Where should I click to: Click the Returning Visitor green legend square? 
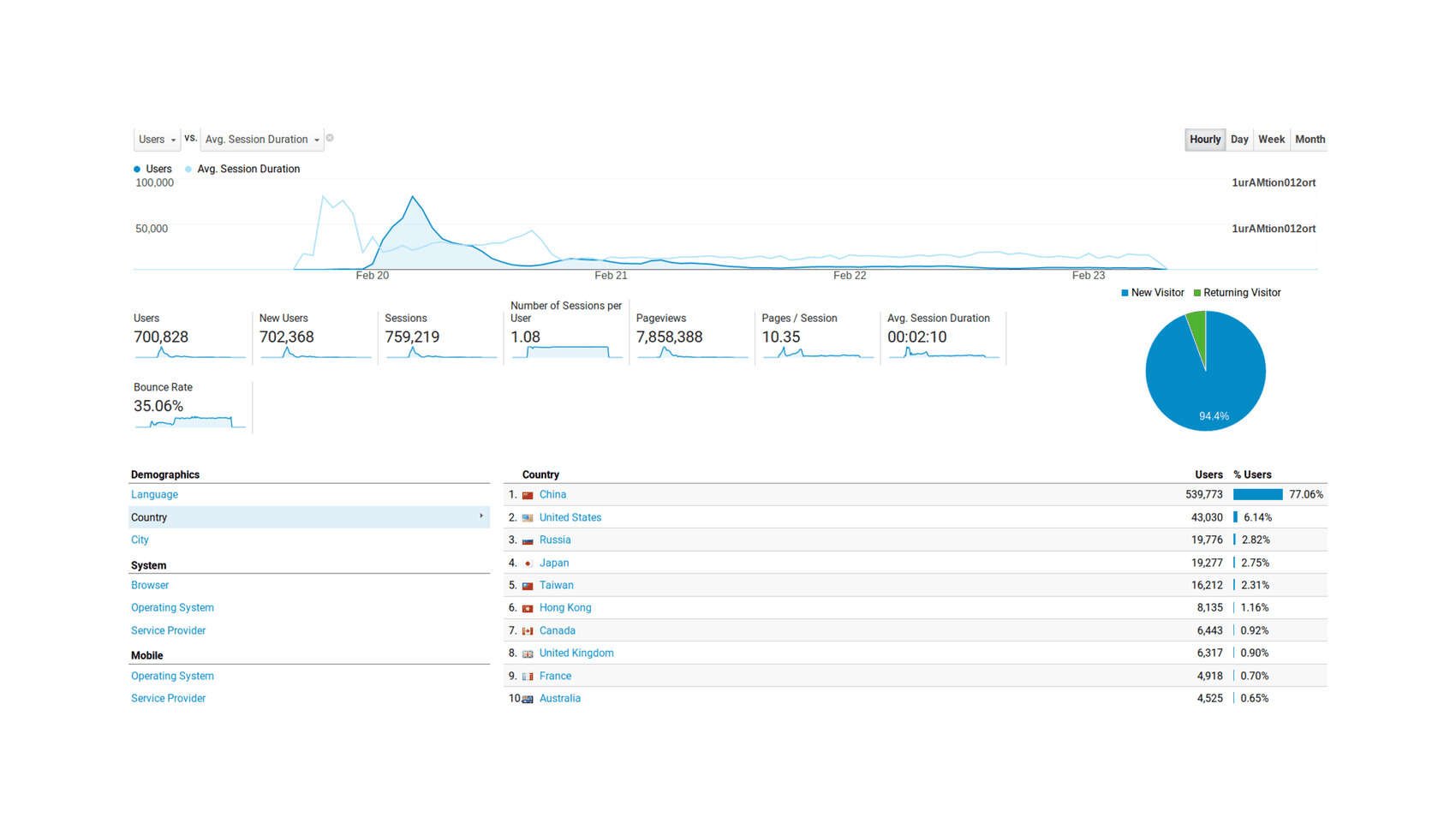[1199, 292]
